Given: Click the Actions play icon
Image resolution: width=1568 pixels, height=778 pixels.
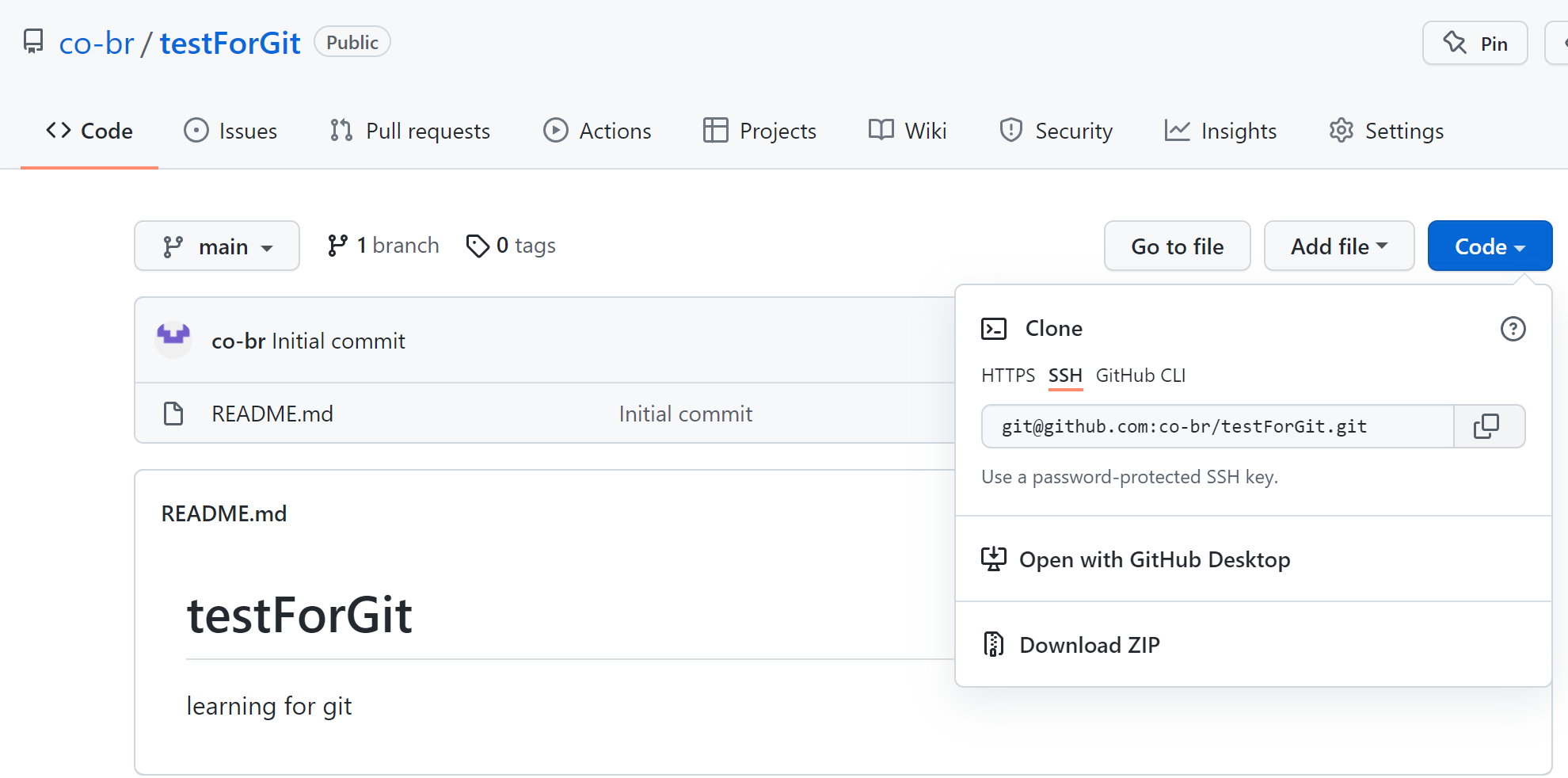Looking at the screenshot, I should (x=555, y=130).
